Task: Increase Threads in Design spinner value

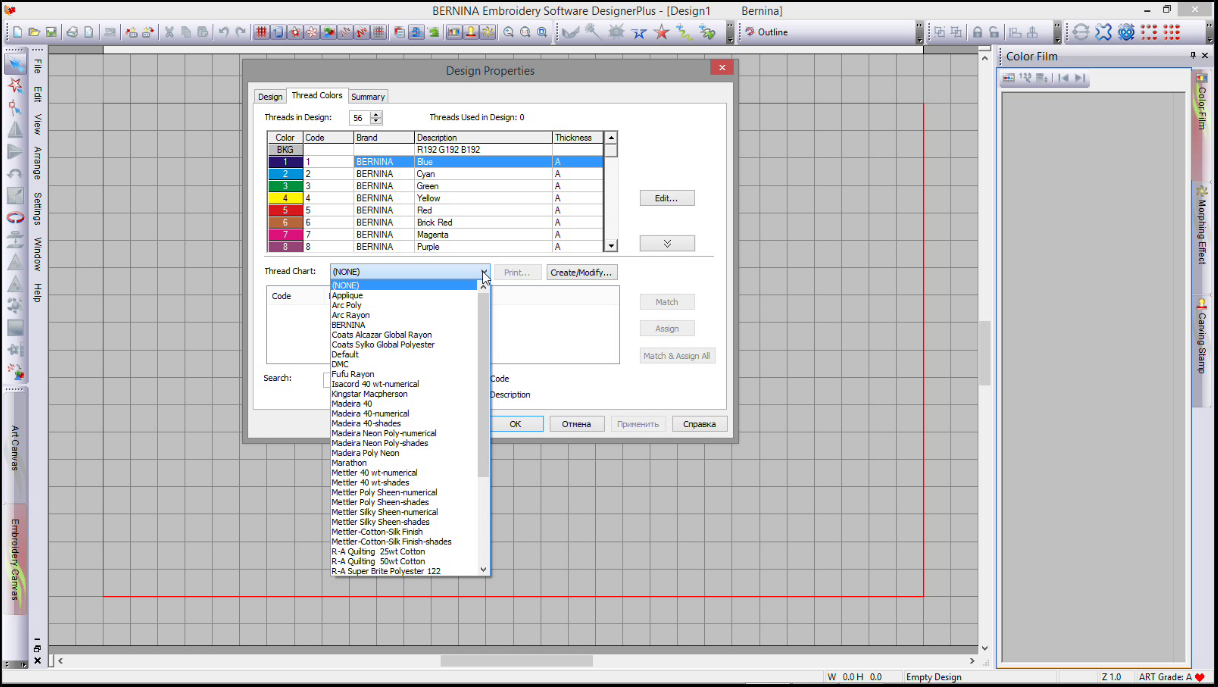Action: click(x=376, y=114)
